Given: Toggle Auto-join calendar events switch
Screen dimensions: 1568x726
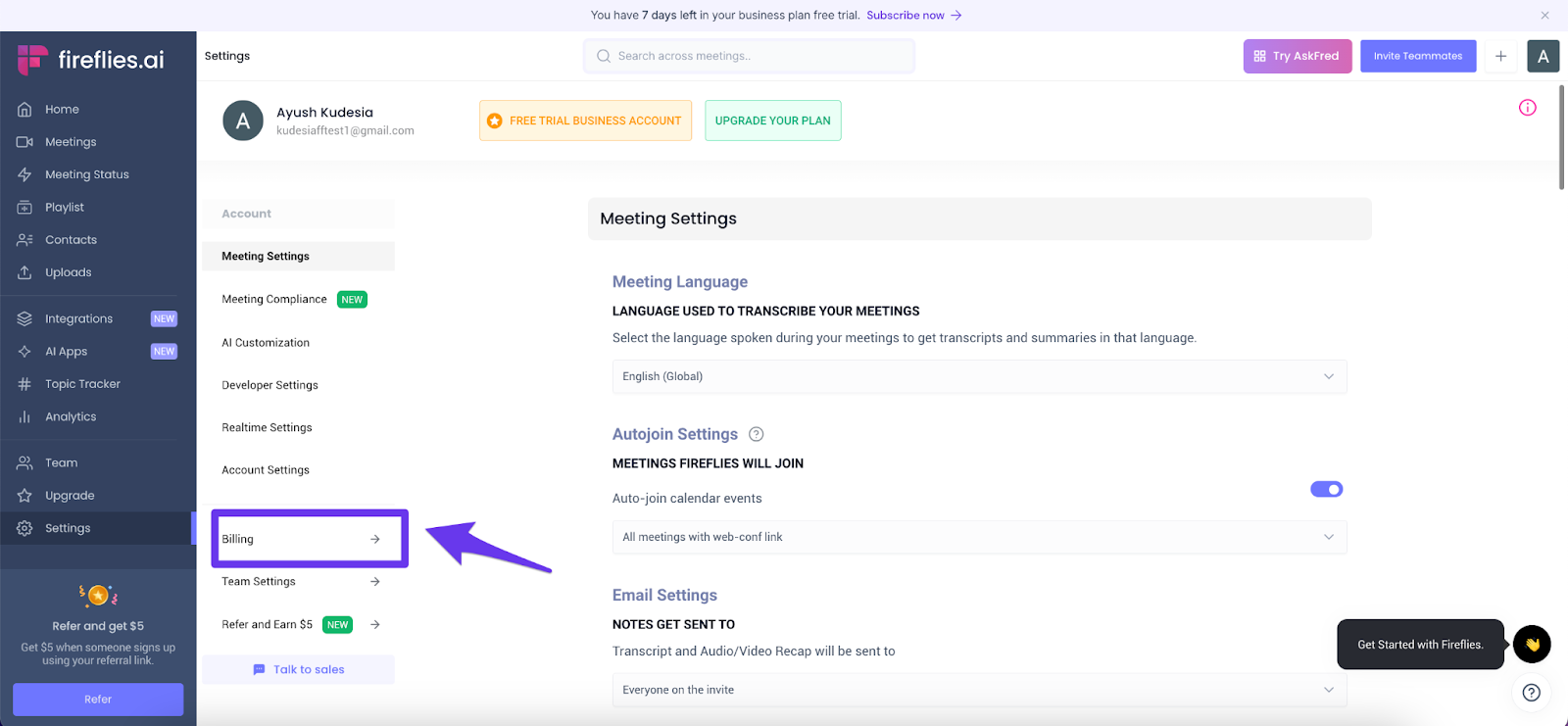Looking at the screenshot, I should pyautogui.click(x=1326, y=489).
